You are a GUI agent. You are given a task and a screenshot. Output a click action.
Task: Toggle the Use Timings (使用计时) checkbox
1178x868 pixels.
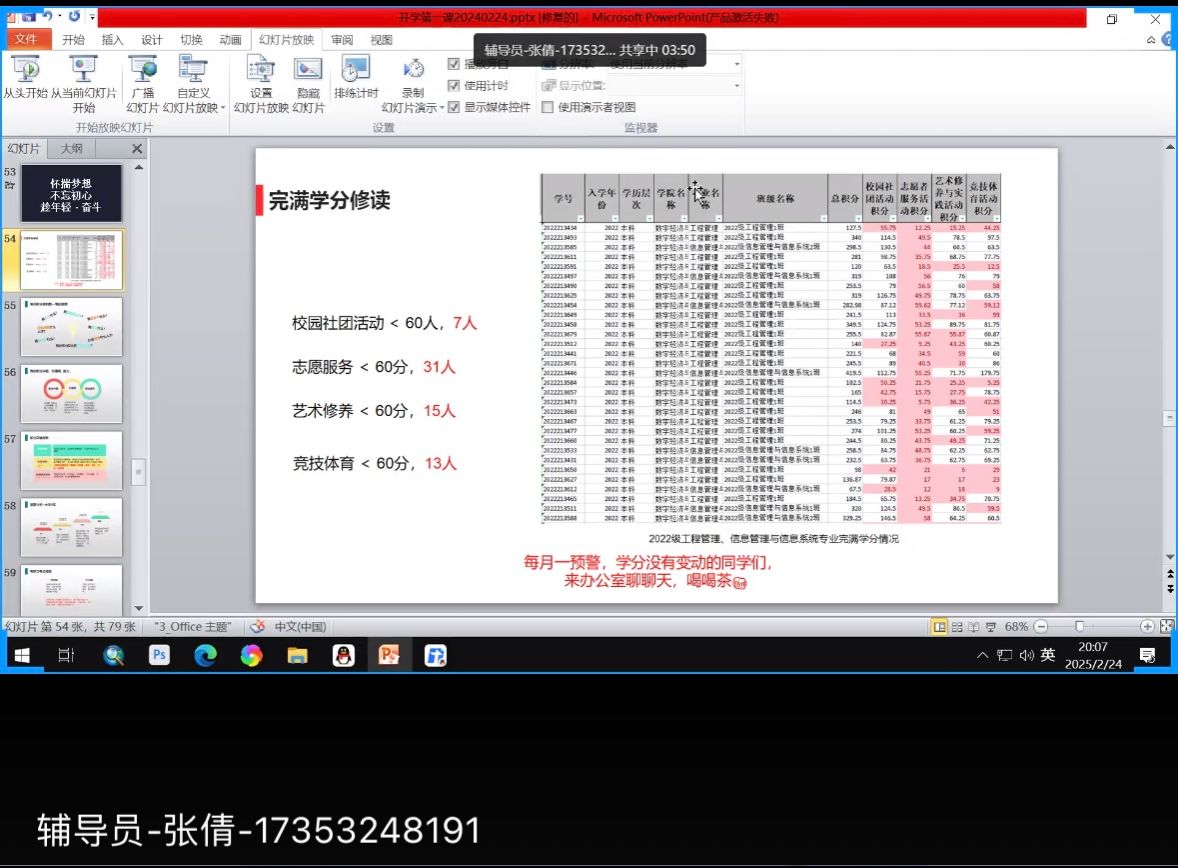click(454, 86)
